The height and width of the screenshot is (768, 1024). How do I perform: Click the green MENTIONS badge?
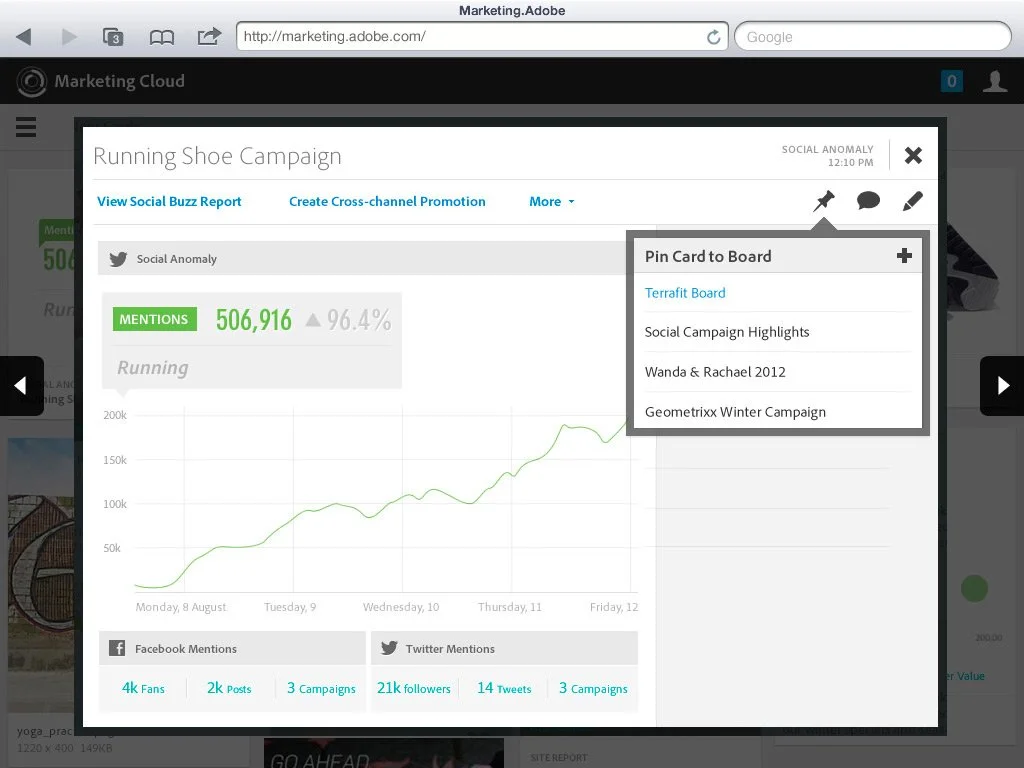[x=155, y=319]
